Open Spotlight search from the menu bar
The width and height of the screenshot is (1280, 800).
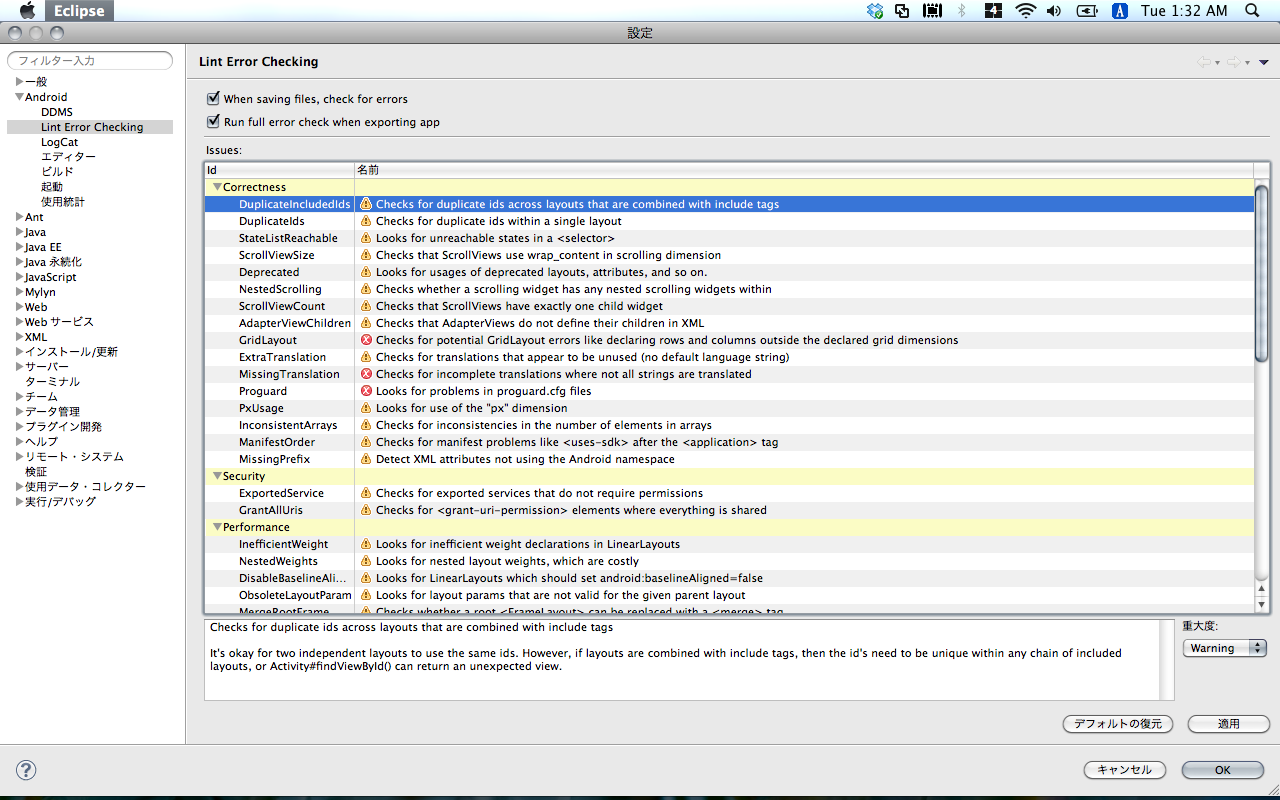[x=1251, y=10]
